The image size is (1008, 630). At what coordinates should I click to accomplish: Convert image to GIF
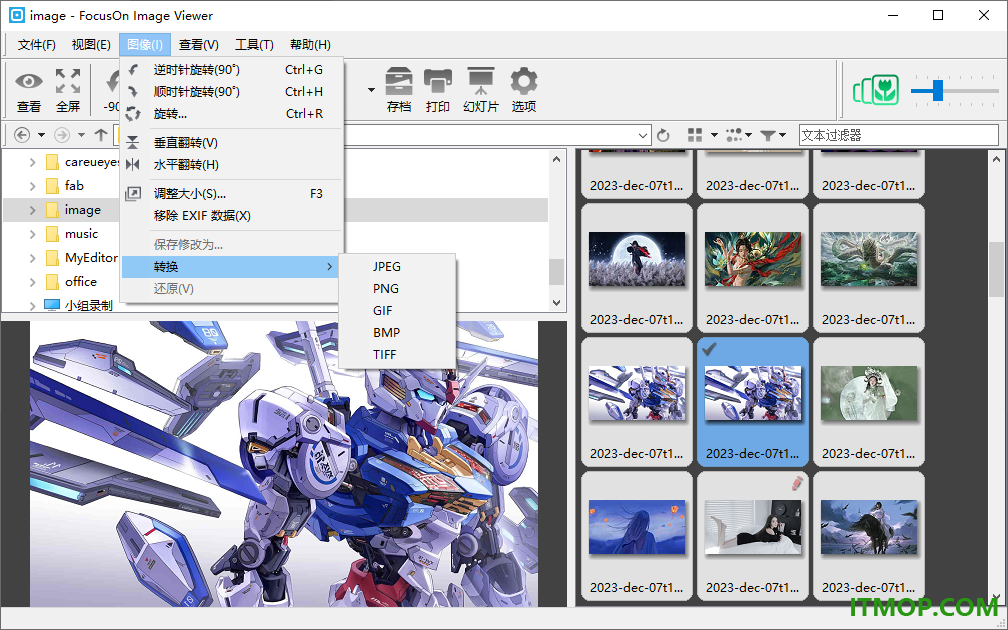click(397, 310)
